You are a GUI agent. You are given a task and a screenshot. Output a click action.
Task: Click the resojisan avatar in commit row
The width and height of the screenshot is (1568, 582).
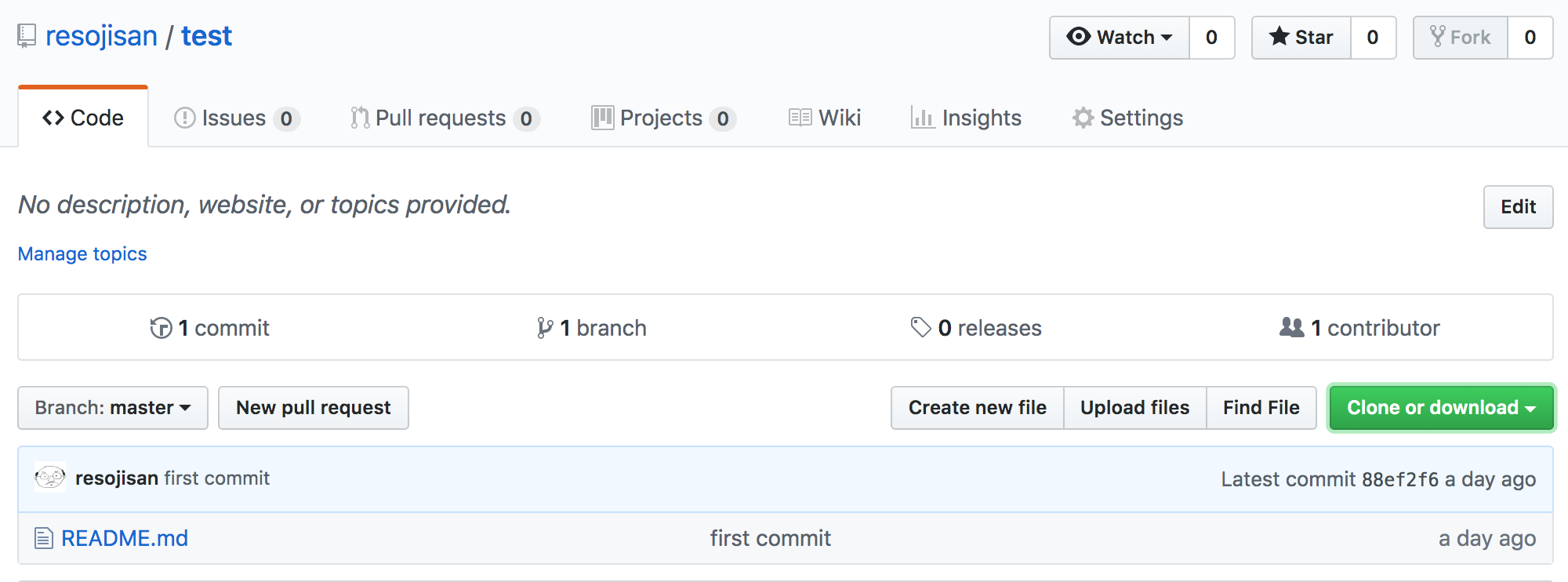pos(50,478)
